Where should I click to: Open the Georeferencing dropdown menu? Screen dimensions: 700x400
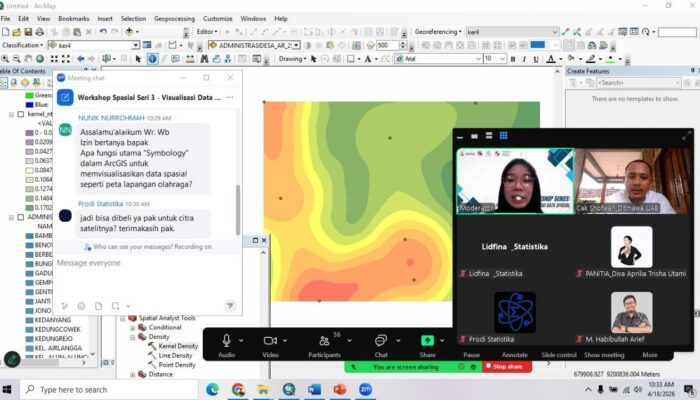point(438,32)
